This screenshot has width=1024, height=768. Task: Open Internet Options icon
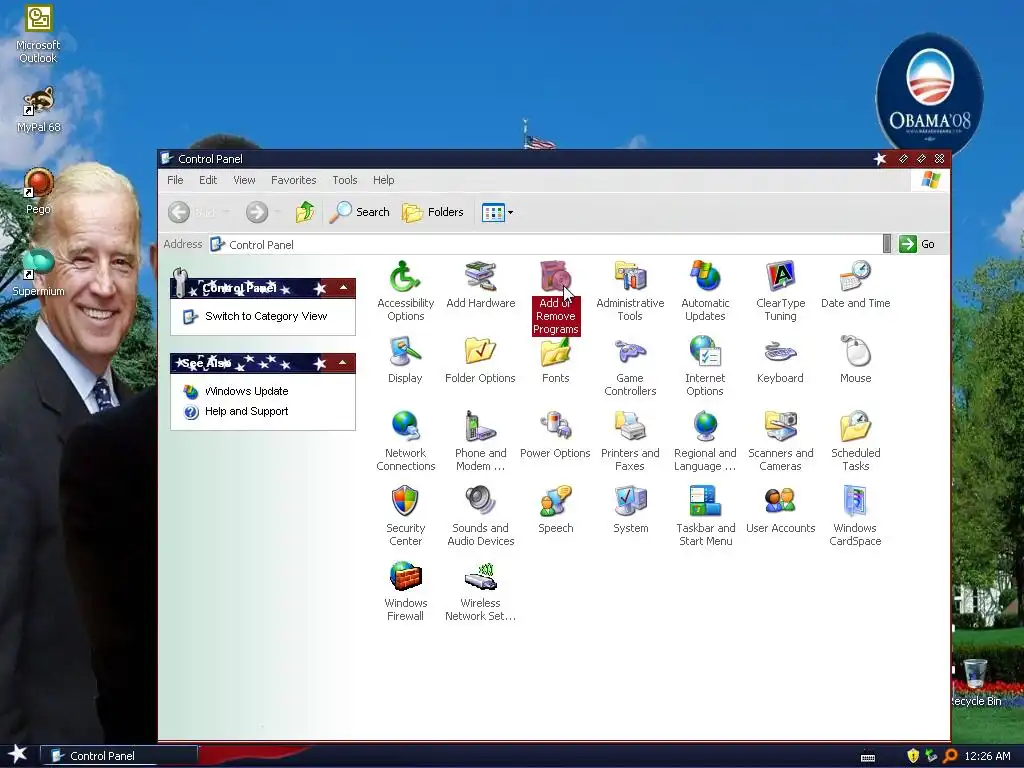coord(705,366)
